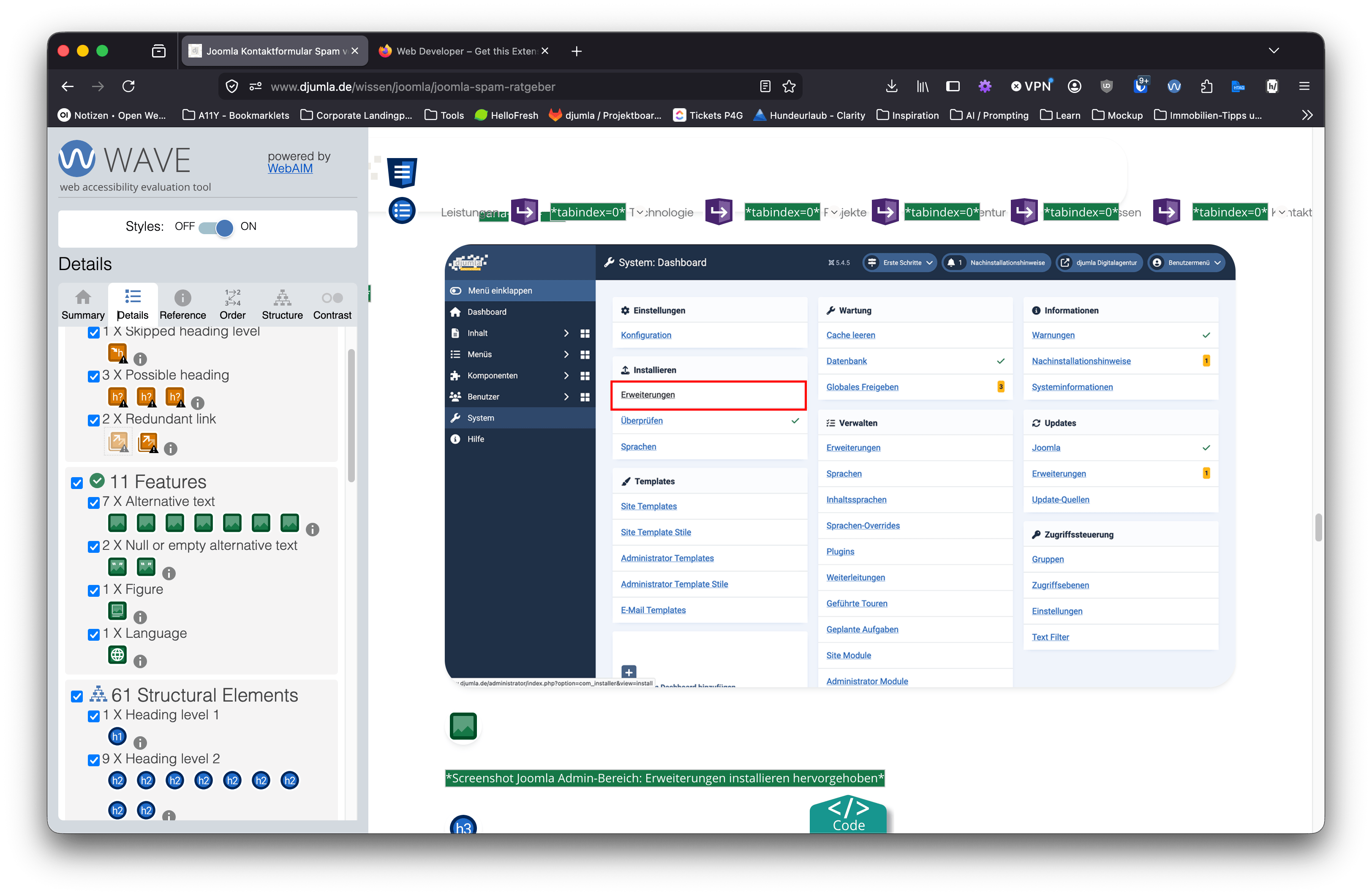The width and height of the screenshot is (1372, 896).
Task: Expand the Kontakt navigation dropdown chevron
Action: pyautogui.click(x=1282, y=212)
